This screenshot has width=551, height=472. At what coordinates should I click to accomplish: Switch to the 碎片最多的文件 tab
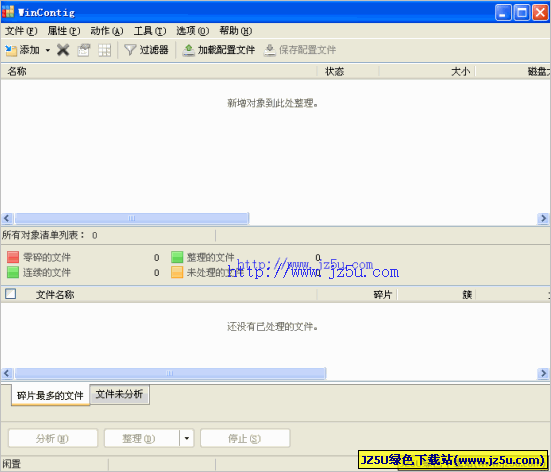[x=50, y=395]
